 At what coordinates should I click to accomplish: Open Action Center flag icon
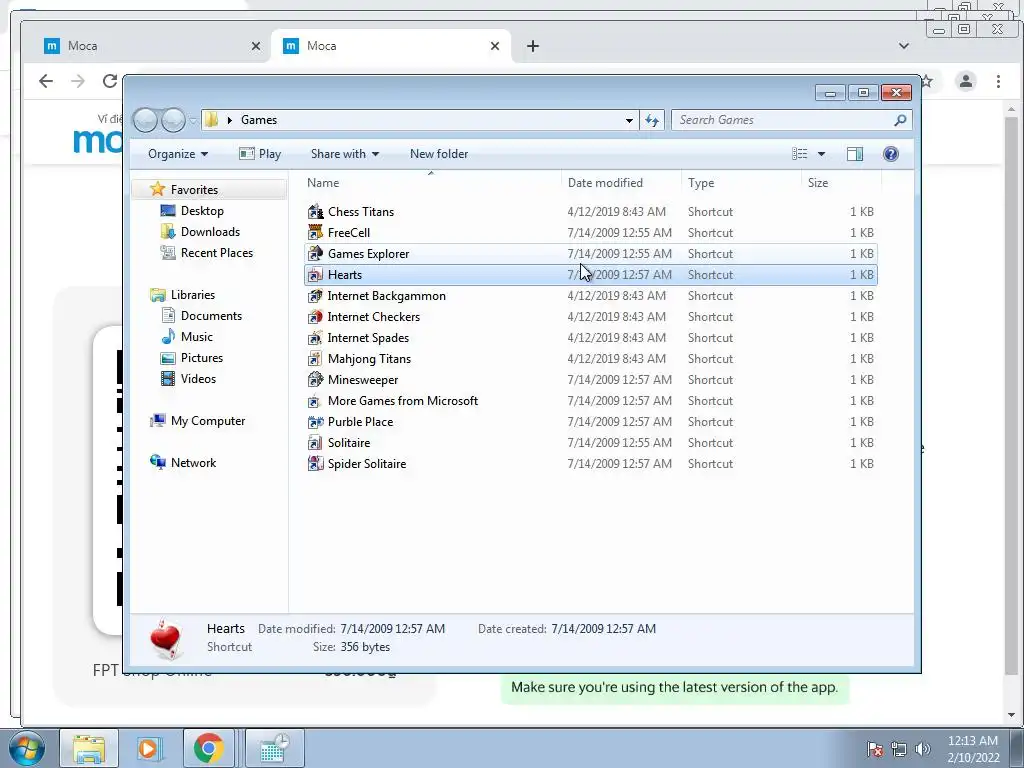click(874, 749)
